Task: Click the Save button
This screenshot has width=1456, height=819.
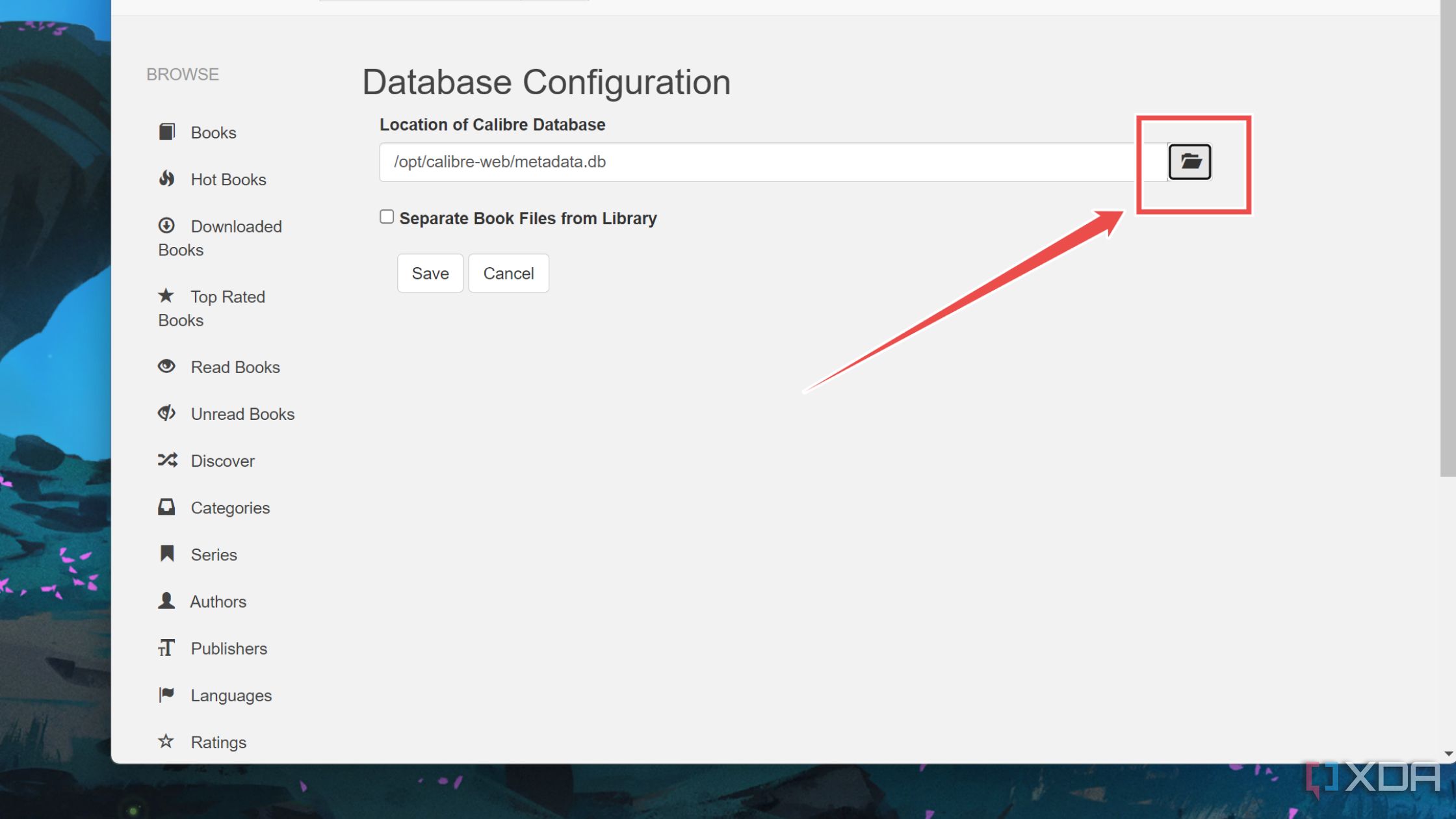Action: (430, 272)
